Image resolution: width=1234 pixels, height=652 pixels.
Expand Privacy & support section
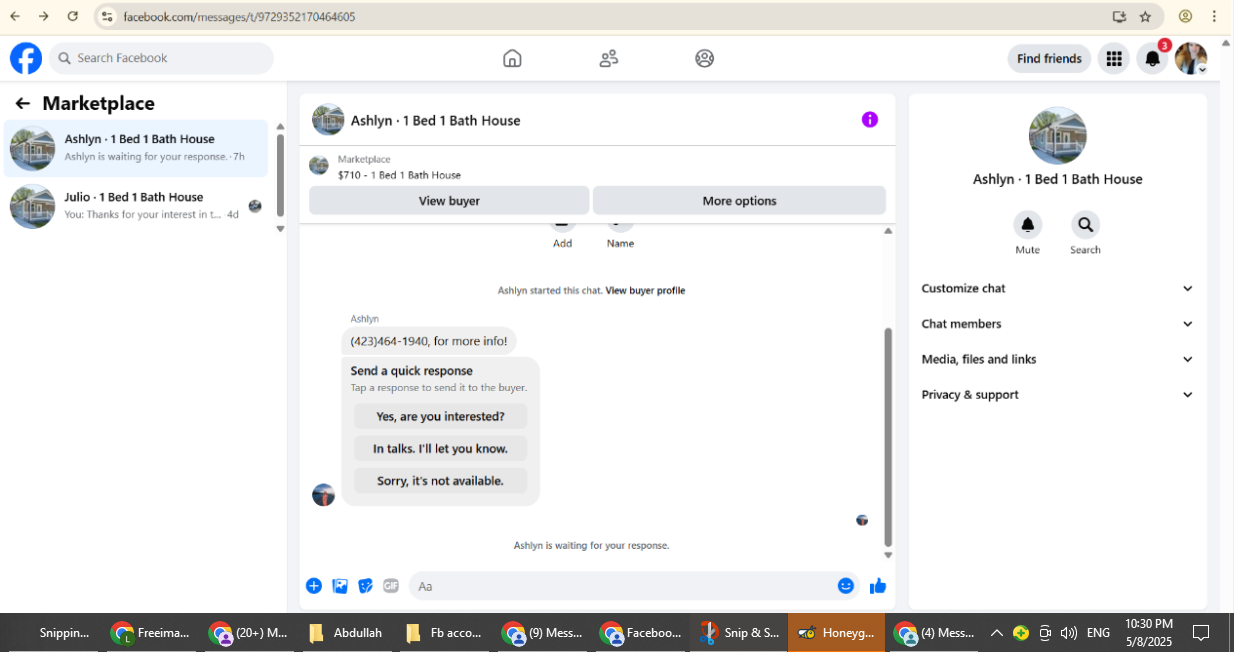(x=1057, y=395)
